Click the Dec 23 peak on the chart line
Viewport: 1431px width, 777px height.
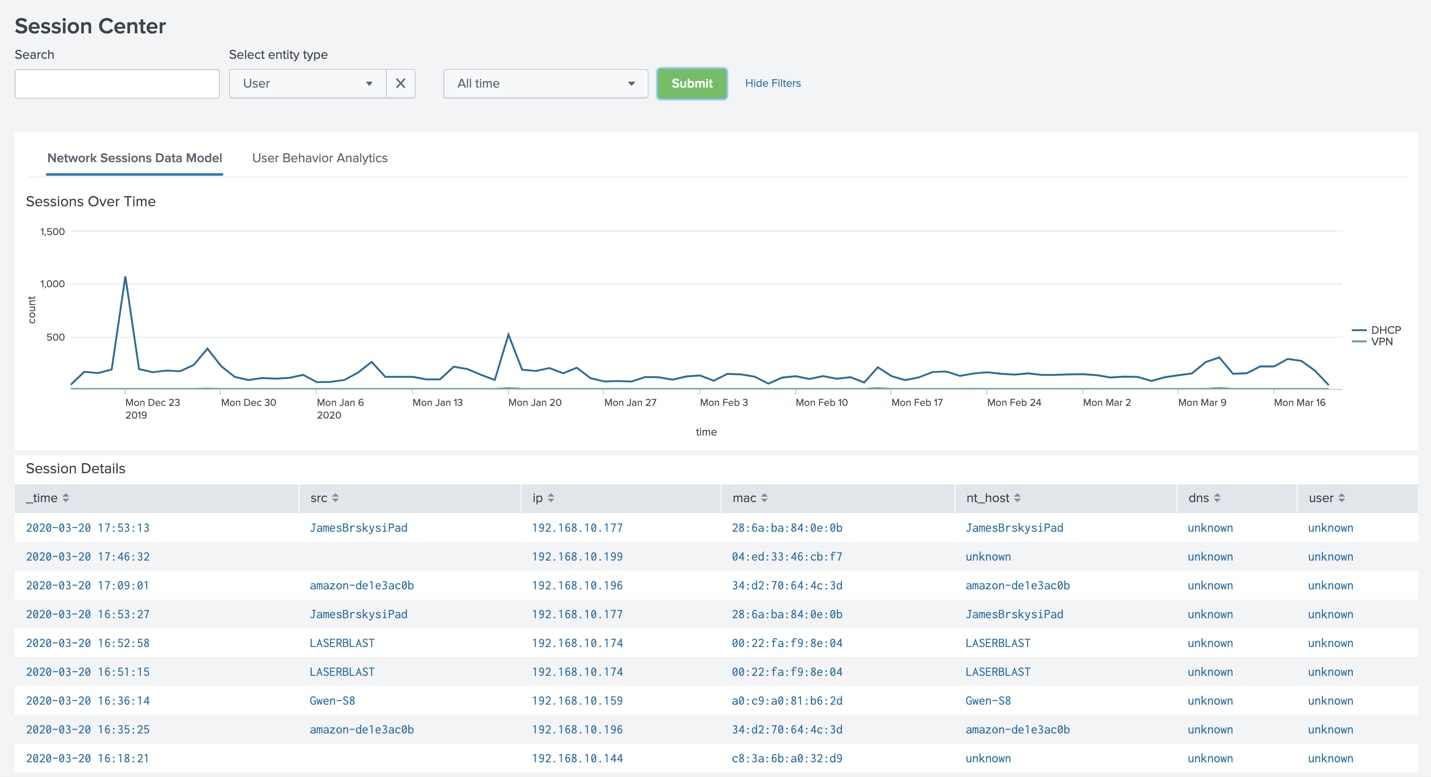pyautogui.click(x=125, y=277)
